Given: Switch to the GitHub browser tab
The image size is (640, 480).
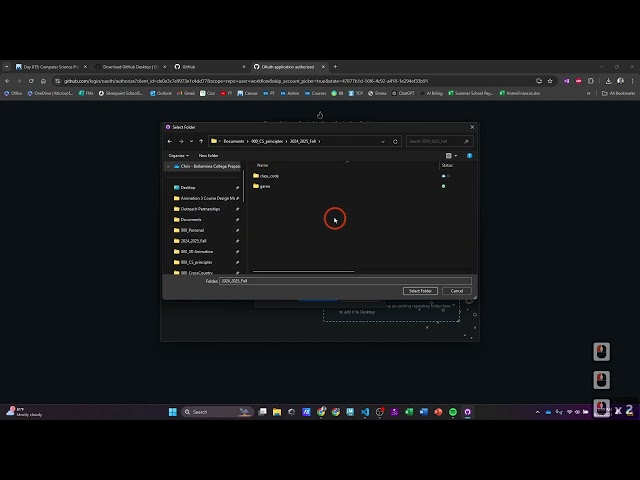Looking at the screenshot, I should pyautogui.click(x=209, y=67).
